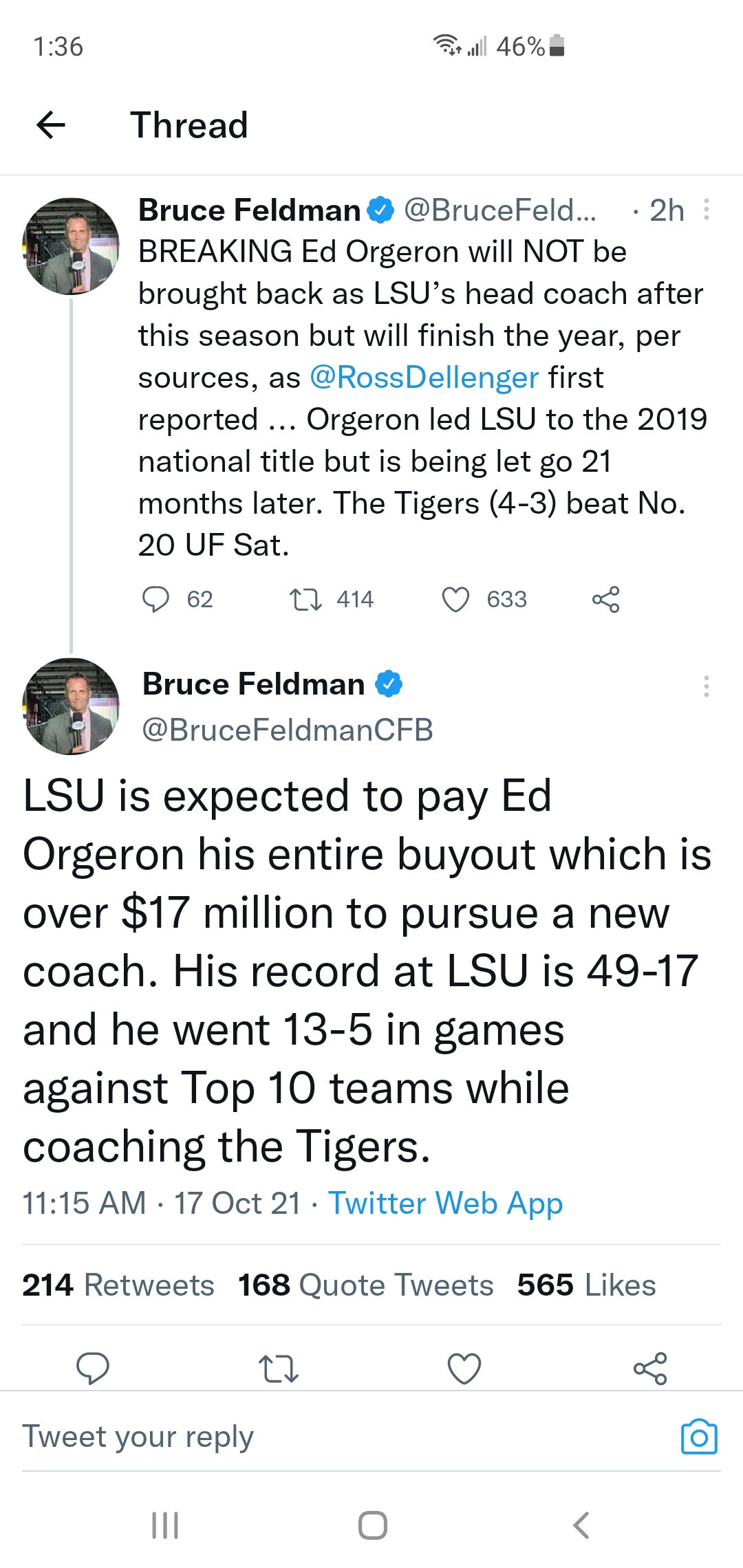Tap the Tweet your reply field
Viewport: 743px width, 1568px height.
pyautogui.click(x=344, y=1437)
